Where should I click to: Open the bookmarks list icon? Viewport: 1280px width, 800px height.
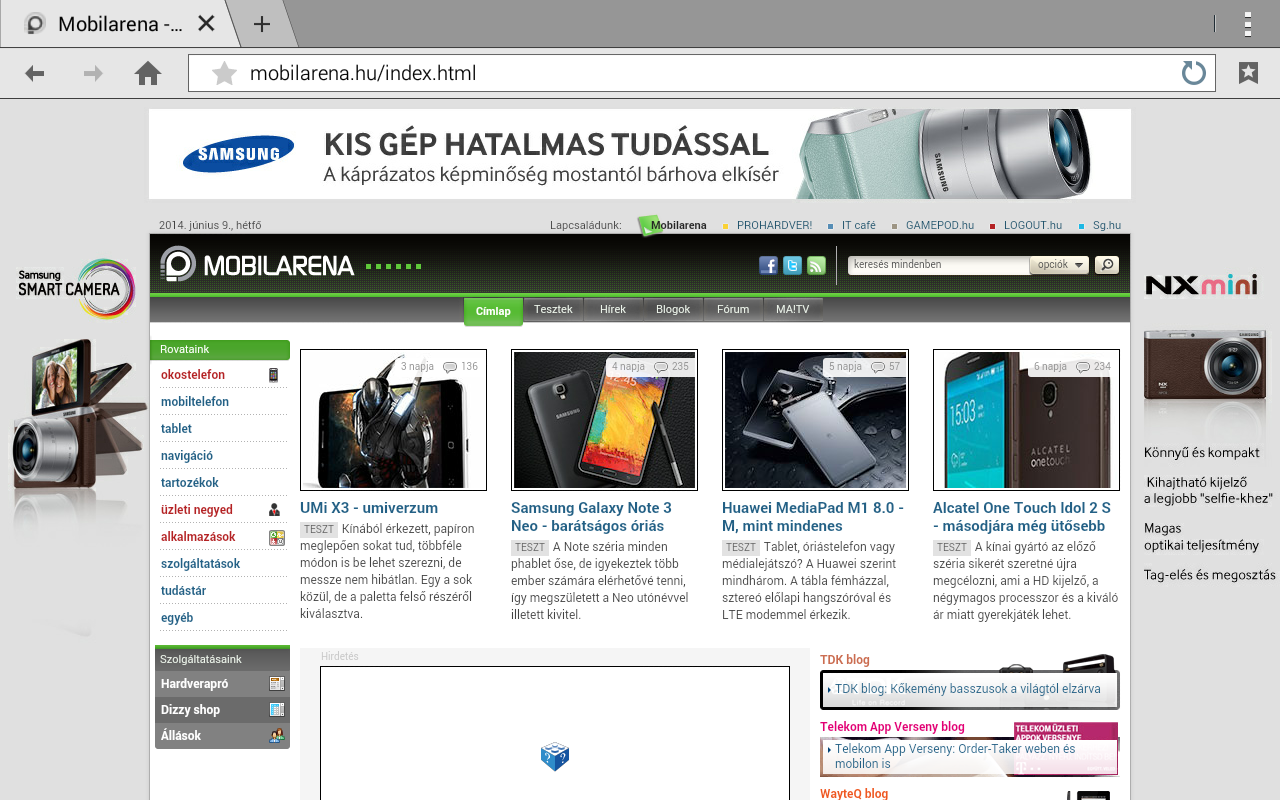pyautogui.click(x=1248, y=73)
